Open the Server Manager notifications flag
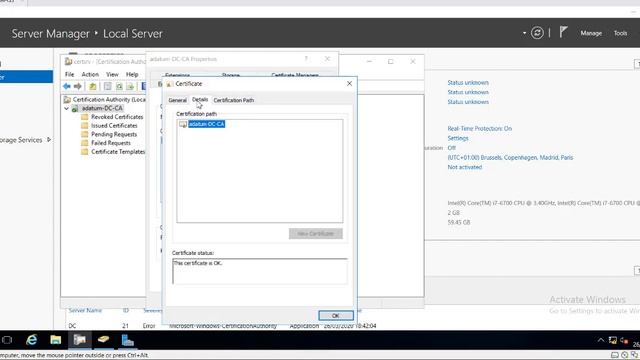The height and width of the screenshot is (360, 640). coord(563,32)
